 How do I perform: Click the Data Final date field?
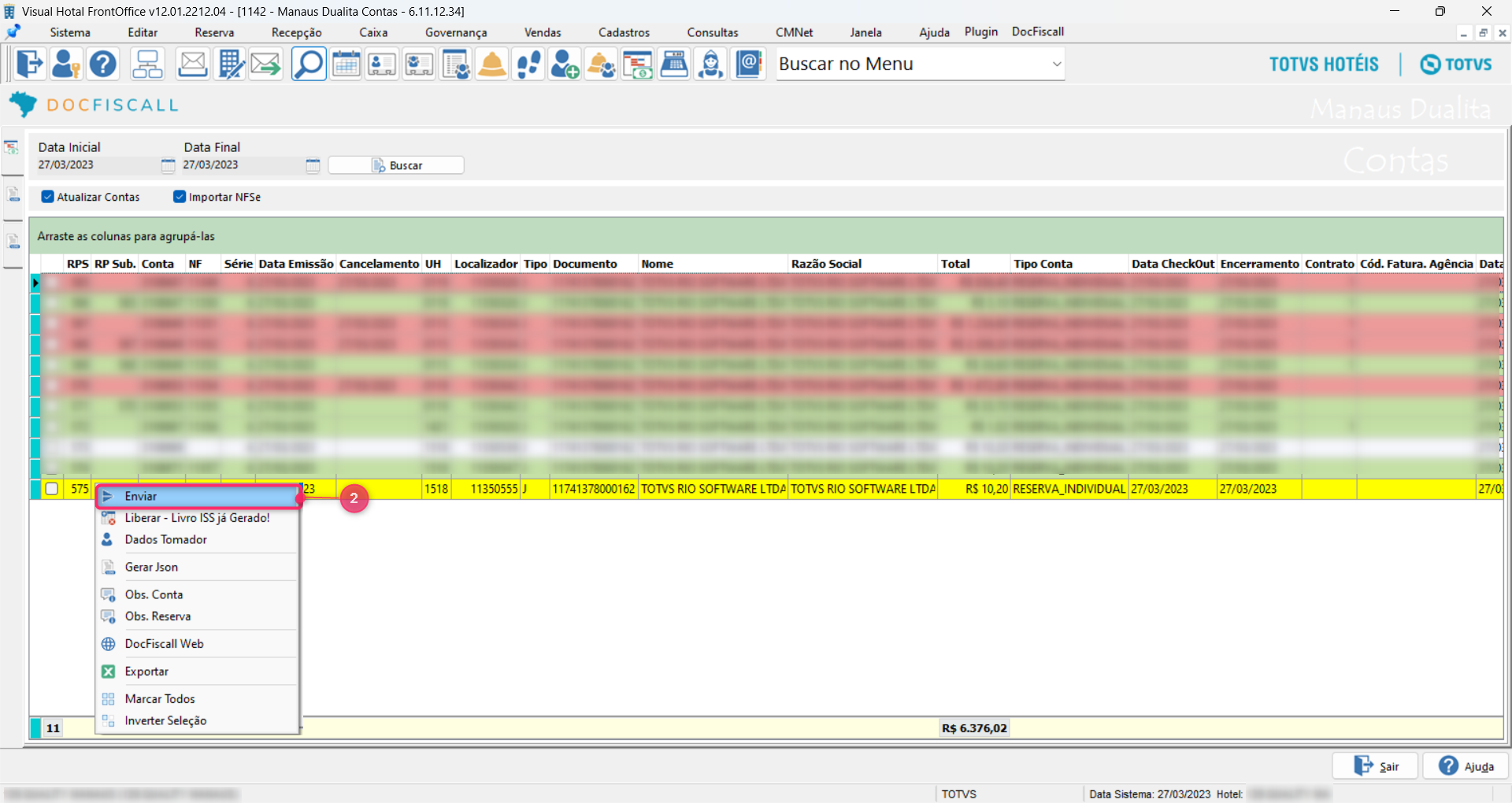pos(243,165)
